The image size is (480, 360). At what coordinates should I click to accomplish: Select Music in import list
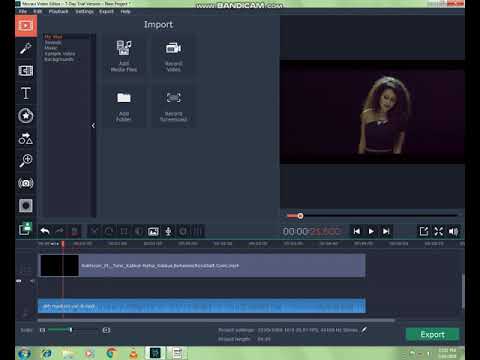coord(51,48)
